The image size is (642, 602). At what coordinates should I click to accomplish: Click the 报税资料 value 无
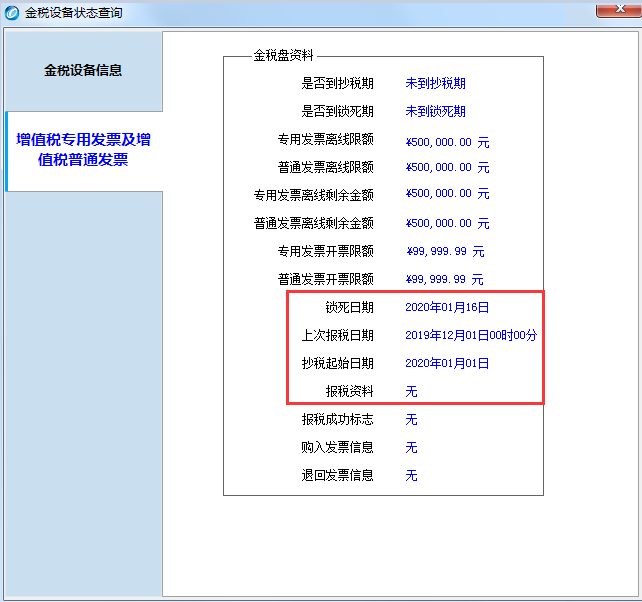tap(411, 392)
